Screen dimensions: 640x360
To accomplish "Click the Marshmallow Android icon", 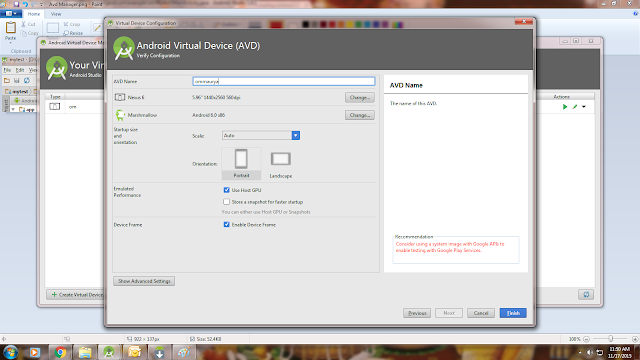I will tap(120, 115).
